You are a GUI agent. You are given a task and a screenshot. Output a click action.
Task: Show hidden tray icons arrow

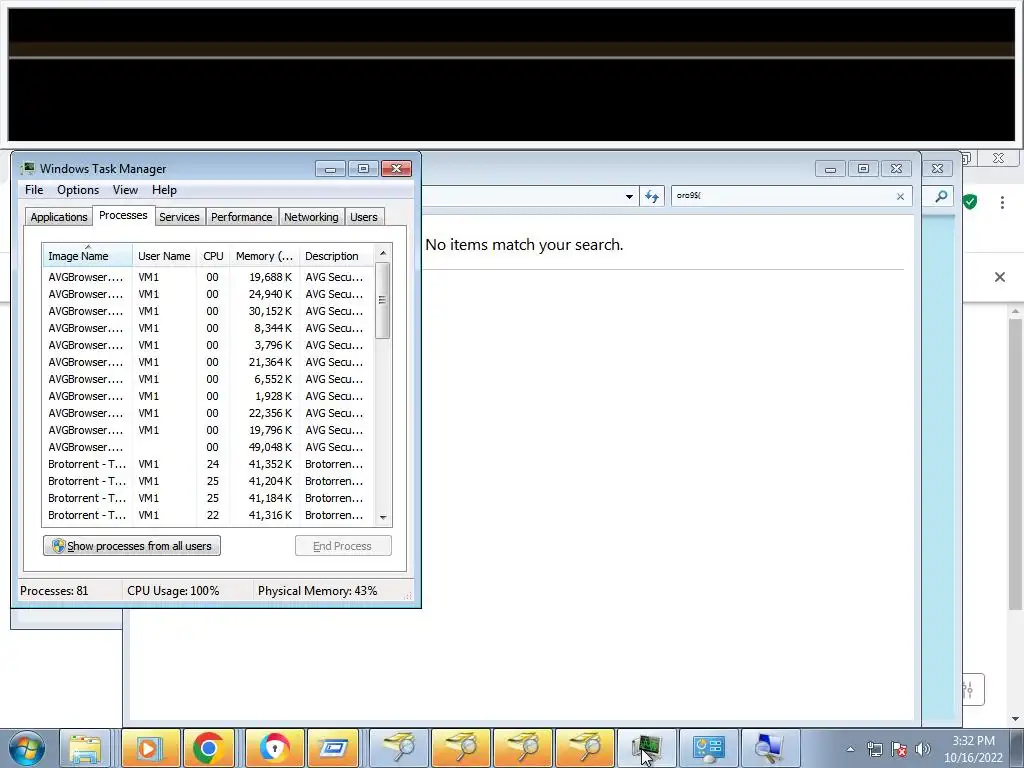click(850, 749)
